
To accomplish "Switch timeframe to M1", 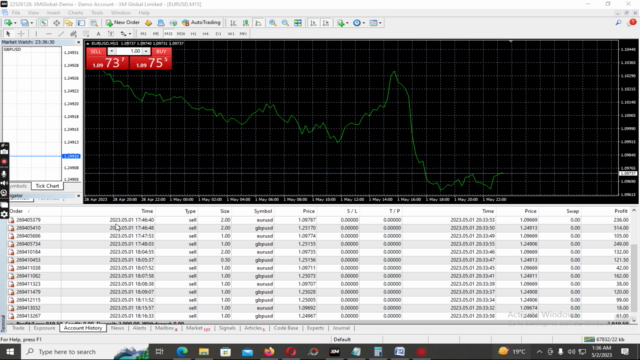I will 143,33.
